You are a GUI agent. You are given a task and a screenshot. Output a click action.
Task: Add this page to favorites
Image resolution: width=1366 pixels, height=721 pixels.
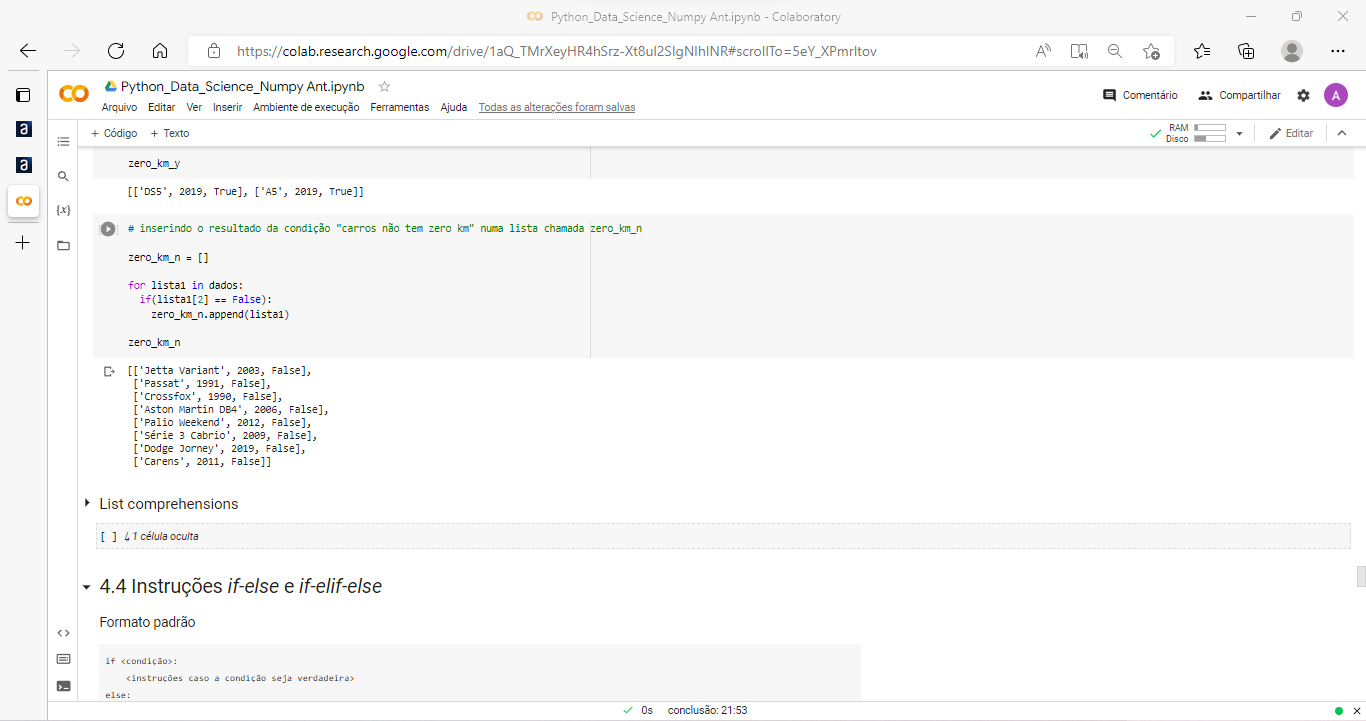[x=1151, y=51]
